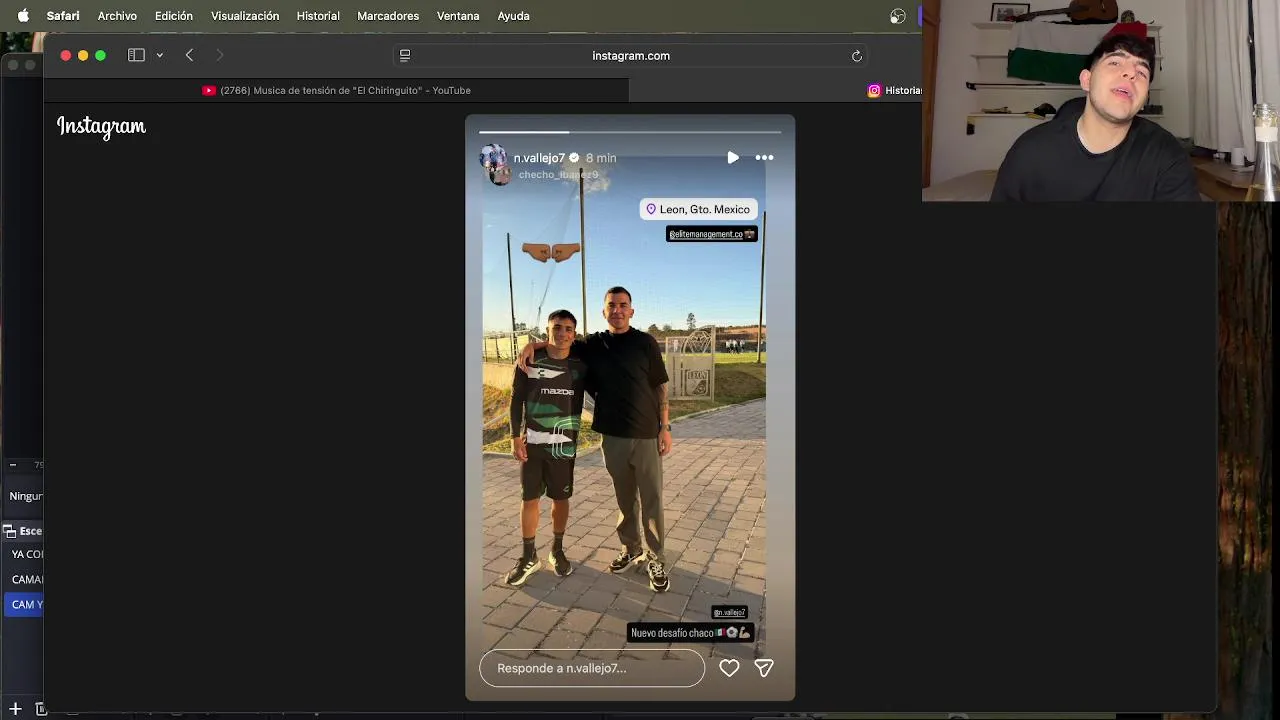Click the elite management mention sticker
Image resolution: width=1280 pixels, height=720 pixels.
(x=712, y=234)
